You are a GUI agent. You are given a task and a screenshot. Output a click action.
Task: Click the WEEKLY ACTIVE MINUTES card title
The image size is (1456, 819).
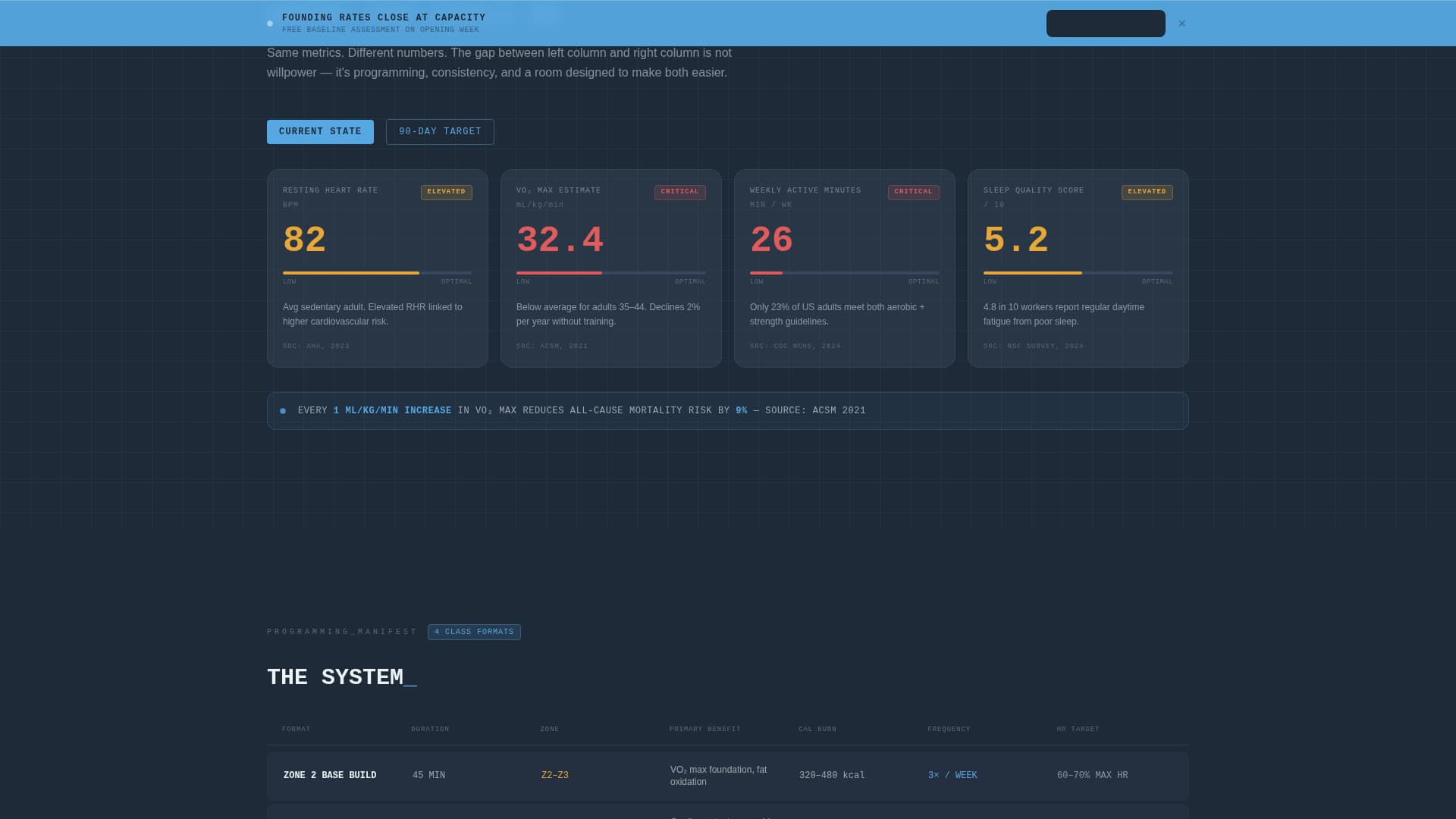[805, 190]
